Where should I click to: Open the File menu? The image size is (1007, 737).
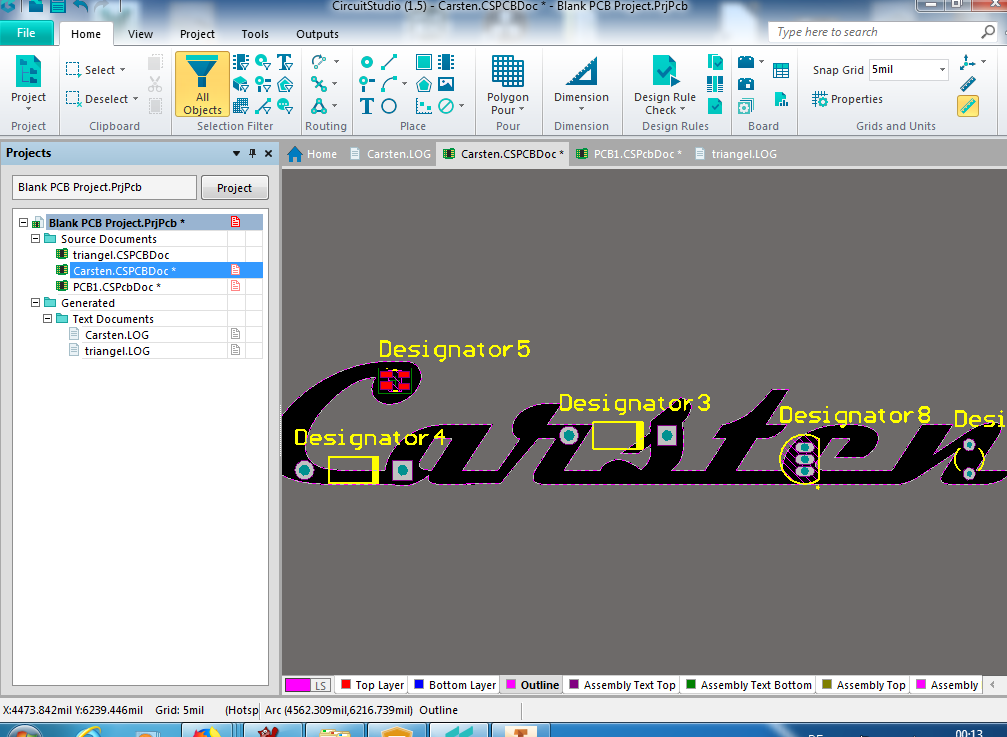click(x=26, y=33)
